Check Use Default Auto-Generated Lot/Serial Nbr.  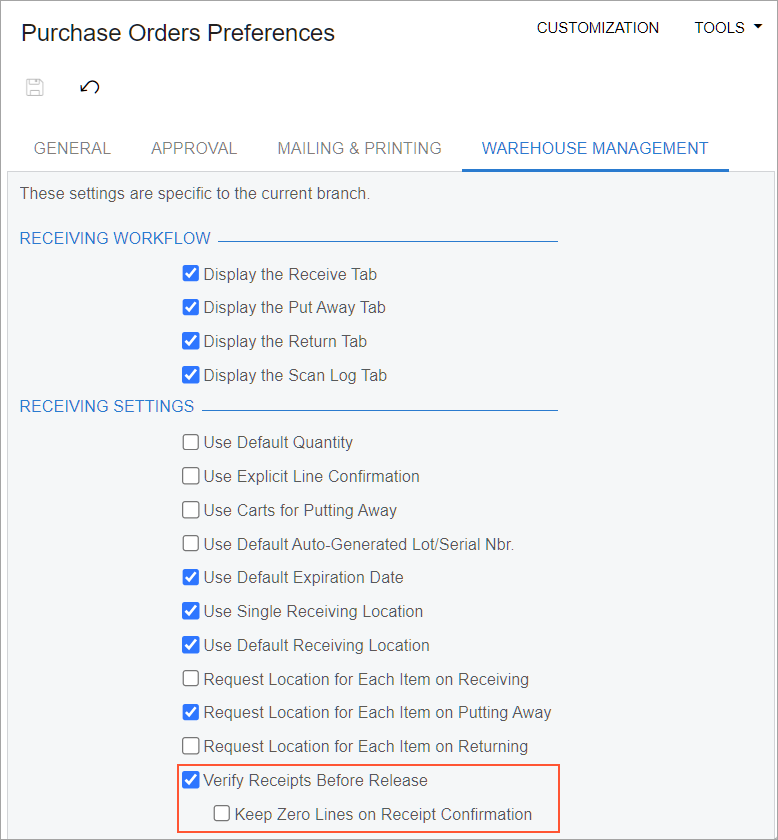(x=191, y=544)
